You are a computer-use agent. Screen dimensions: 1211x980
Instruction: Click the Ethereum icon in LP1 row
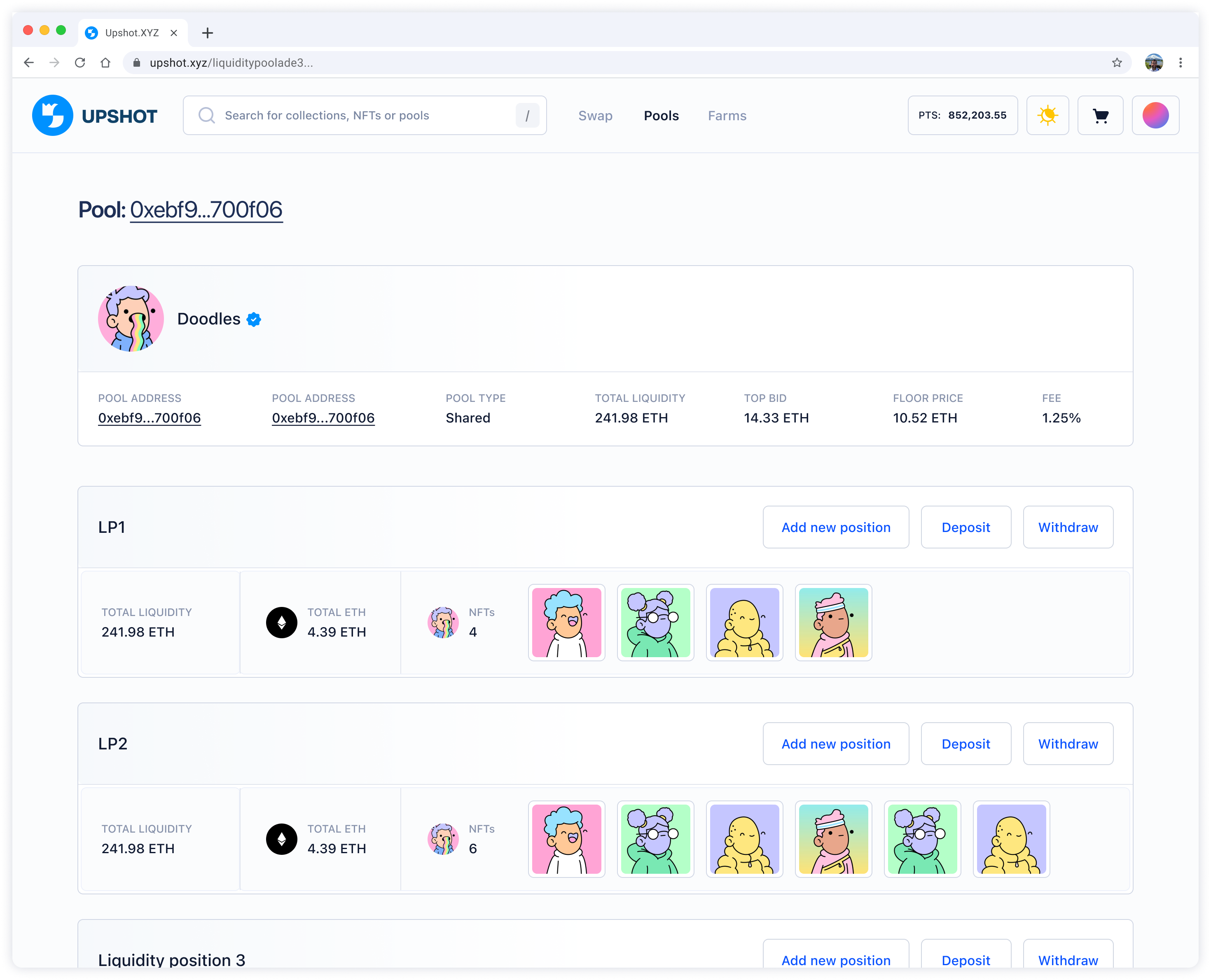click(282, 623)
